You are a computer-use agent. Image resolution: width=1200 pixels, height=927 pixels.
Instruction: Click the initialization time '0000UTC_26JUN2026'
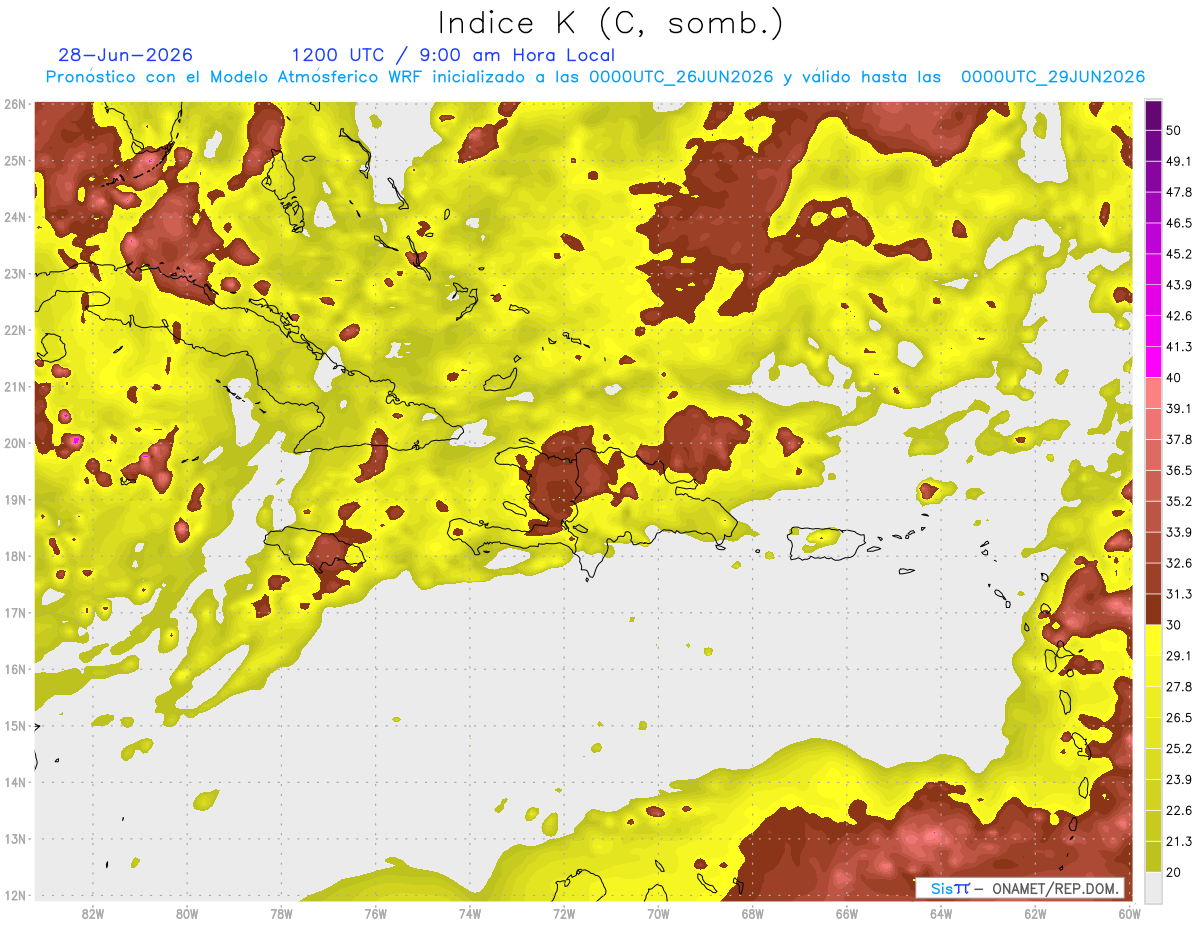point(681,77)
